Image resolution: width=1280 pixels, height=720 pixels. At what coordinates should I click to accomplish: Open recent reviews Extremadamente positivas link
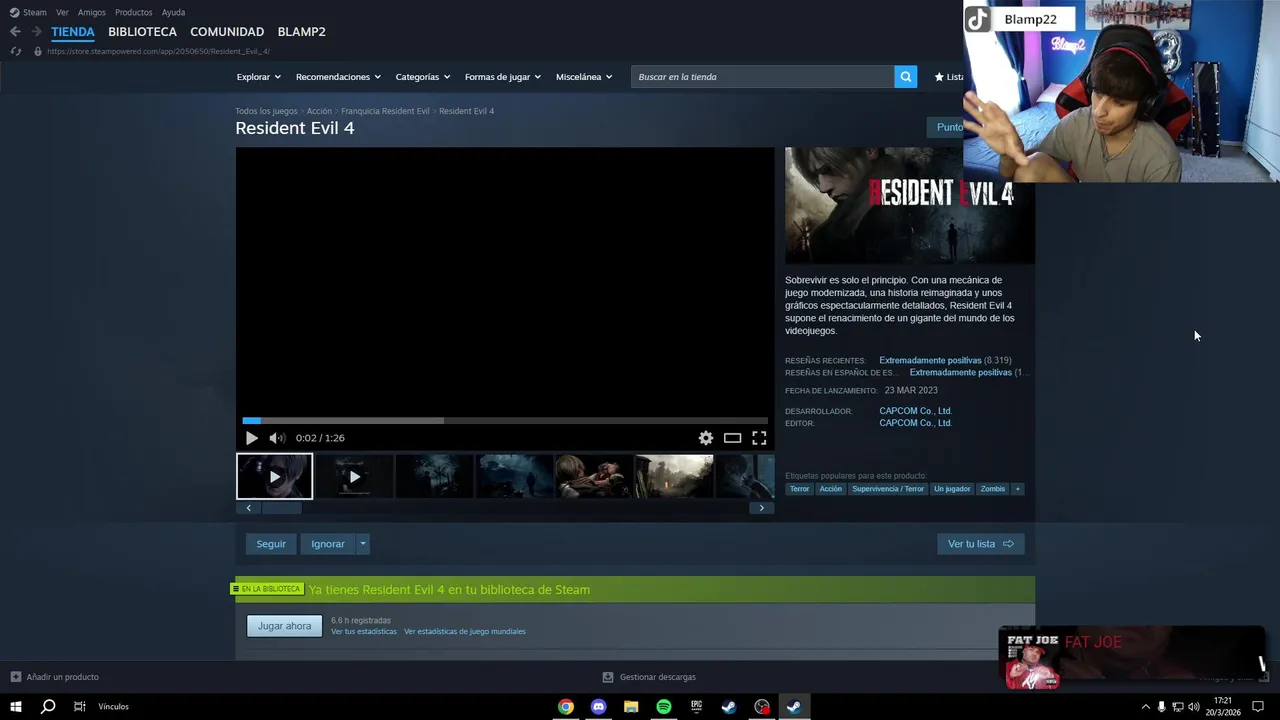930,361
